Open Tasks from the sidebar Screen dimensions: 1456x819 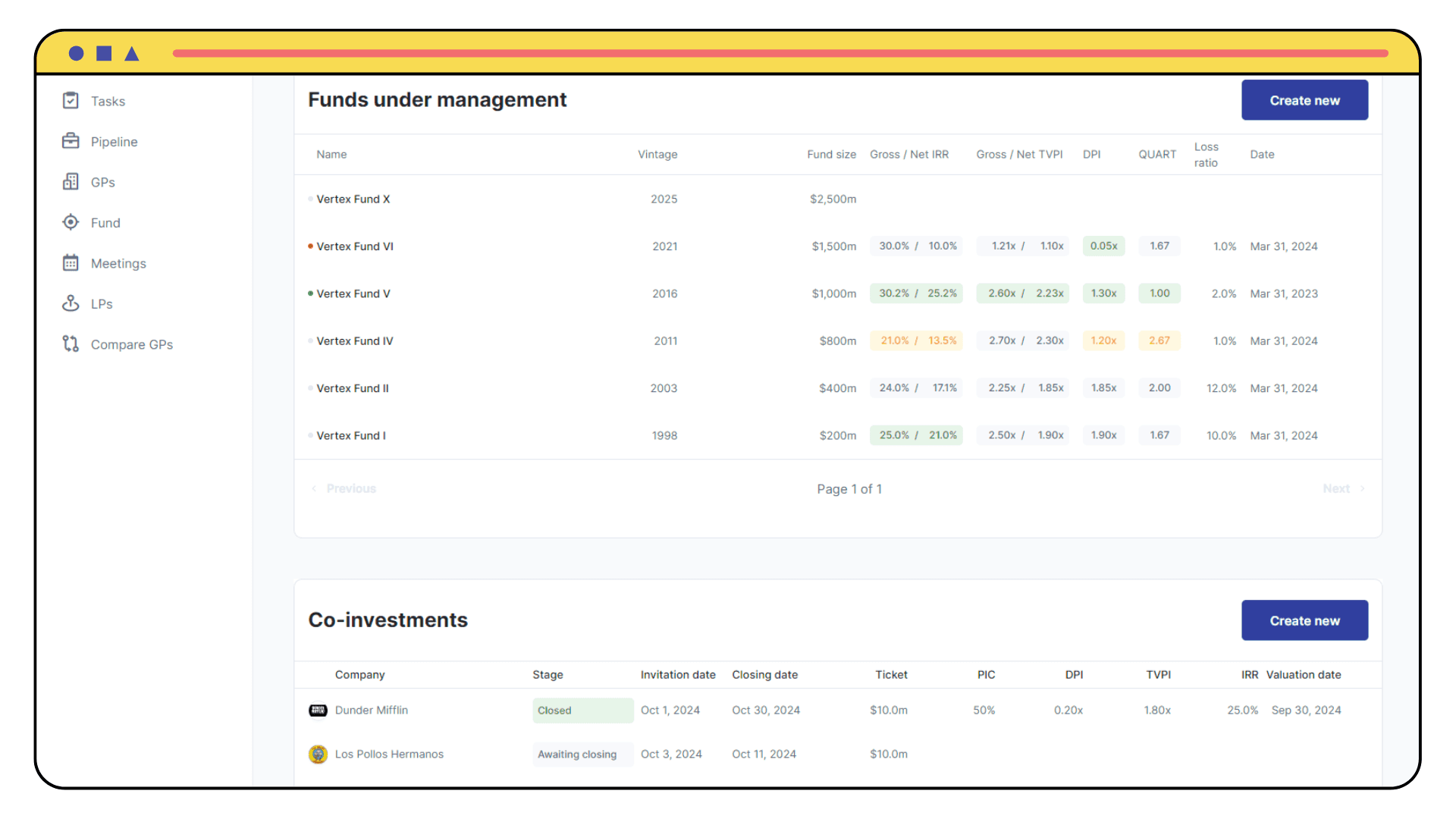click(x=108, y=101)
